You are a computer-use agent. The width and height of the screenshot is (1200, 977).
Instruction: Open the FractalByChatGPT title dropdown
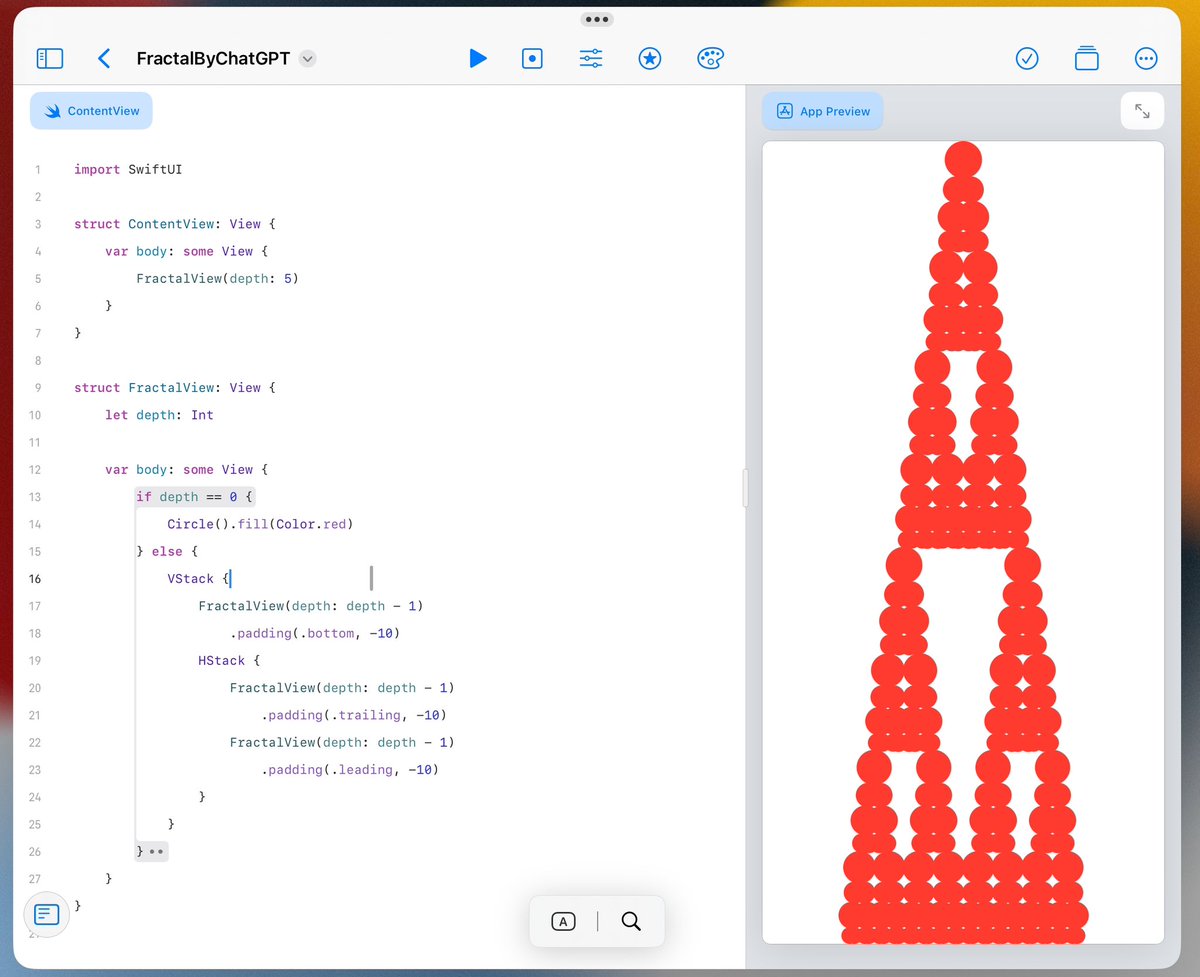(308, 59)
